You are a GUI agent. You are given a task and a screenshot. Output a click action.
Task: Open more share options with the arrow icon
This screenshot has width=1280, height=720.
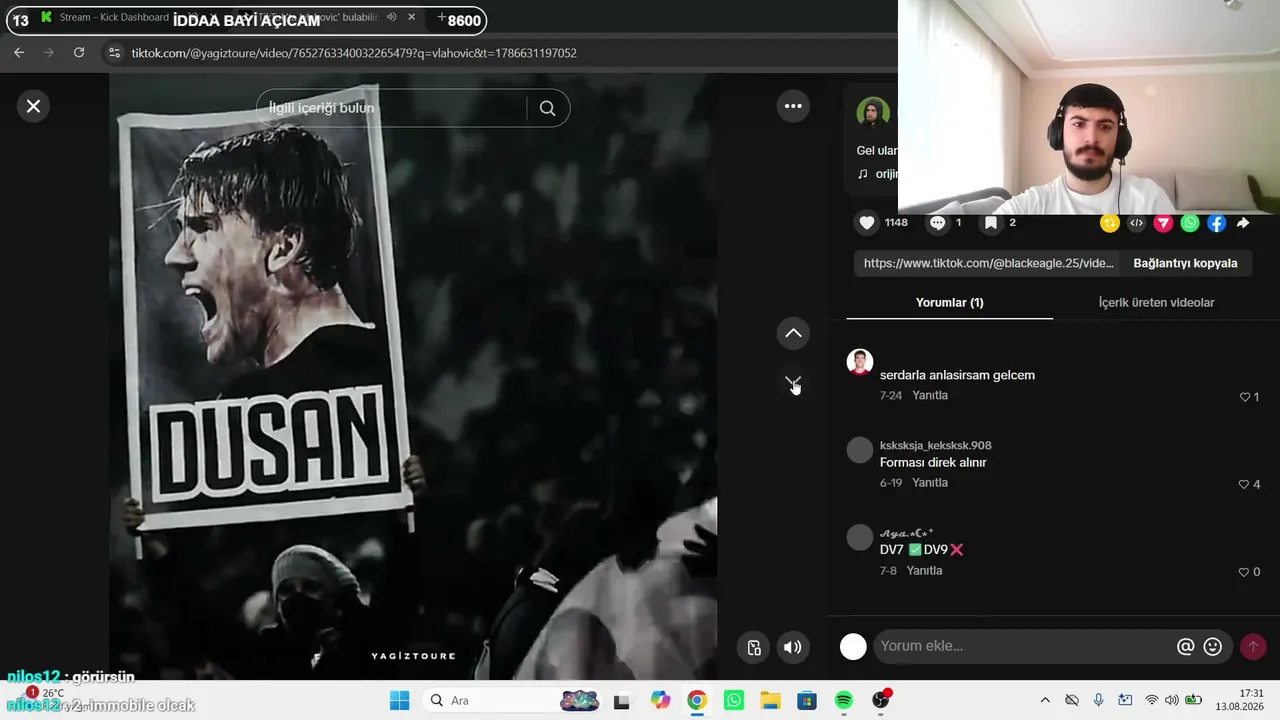[1243, 223]
